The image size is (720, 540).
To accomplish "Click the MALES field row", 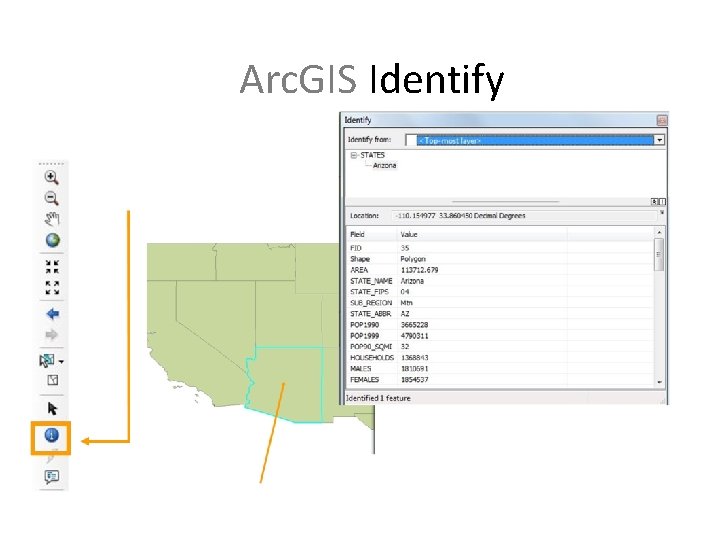I will pyautogui.click(x=501, y=369).
